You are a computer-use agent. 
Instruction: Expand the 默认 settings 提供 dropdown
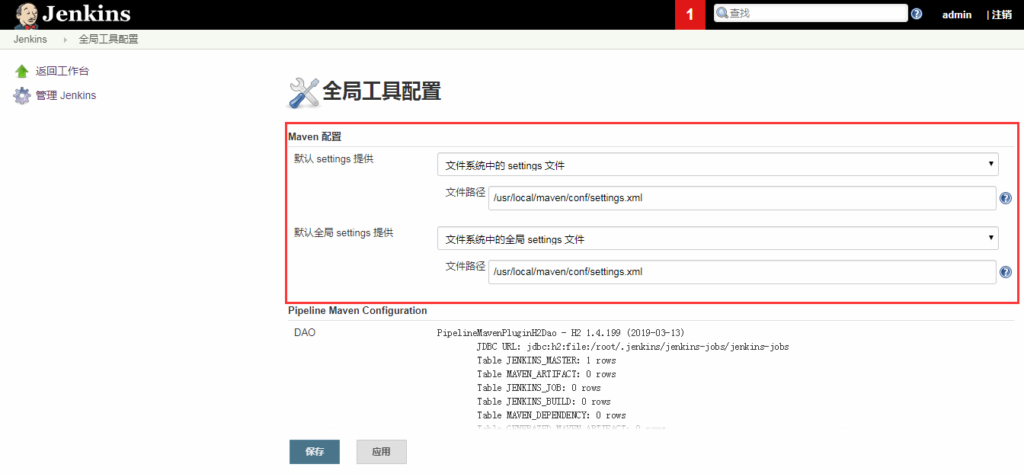point(717,165)
